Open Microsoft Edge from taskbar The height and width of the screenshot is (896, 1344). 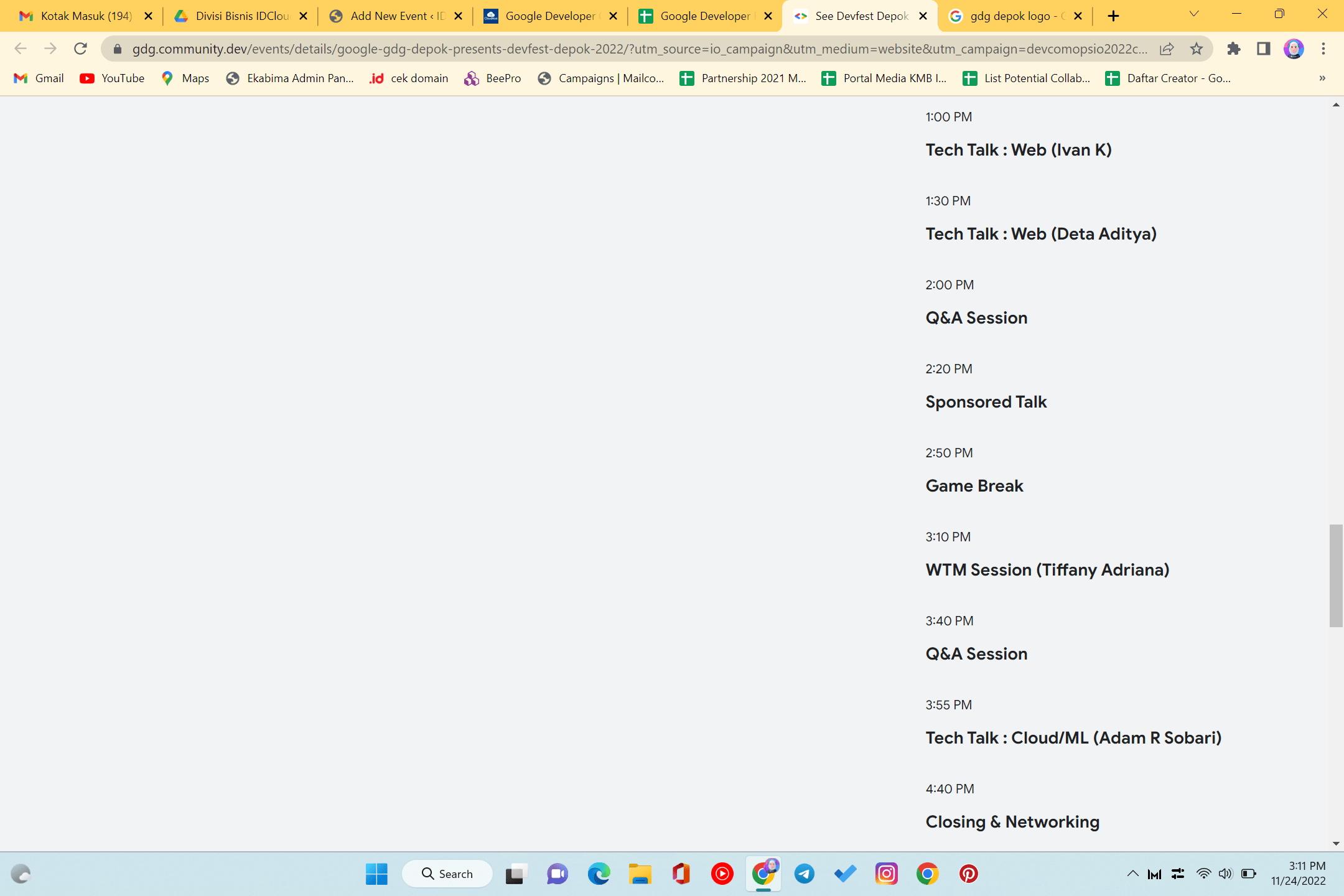click(x=599, y=874)
